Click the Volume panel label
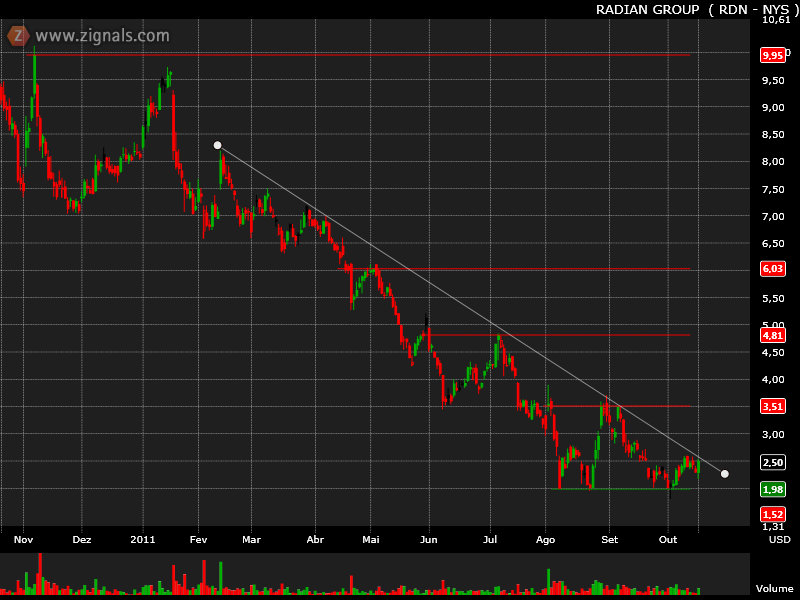The image size is (800, 600). coord(774,588)
